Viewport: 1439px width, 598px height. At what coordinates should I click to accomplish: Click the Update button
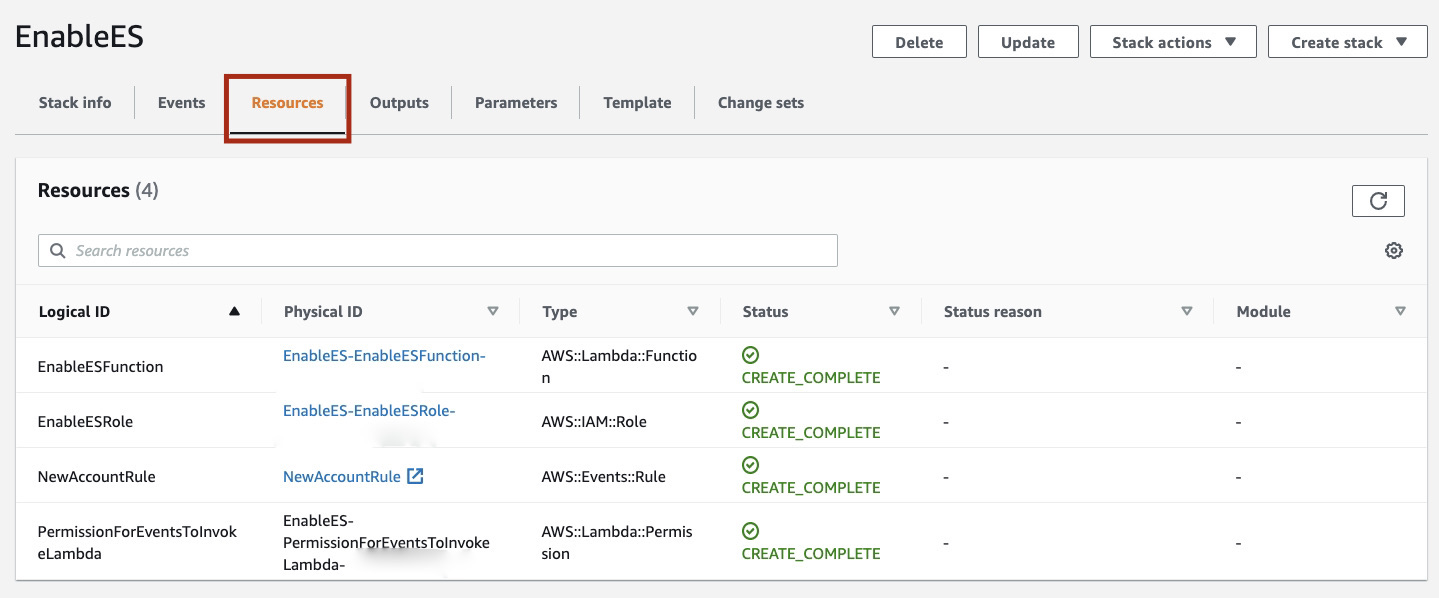click(x=1027, y=42)
